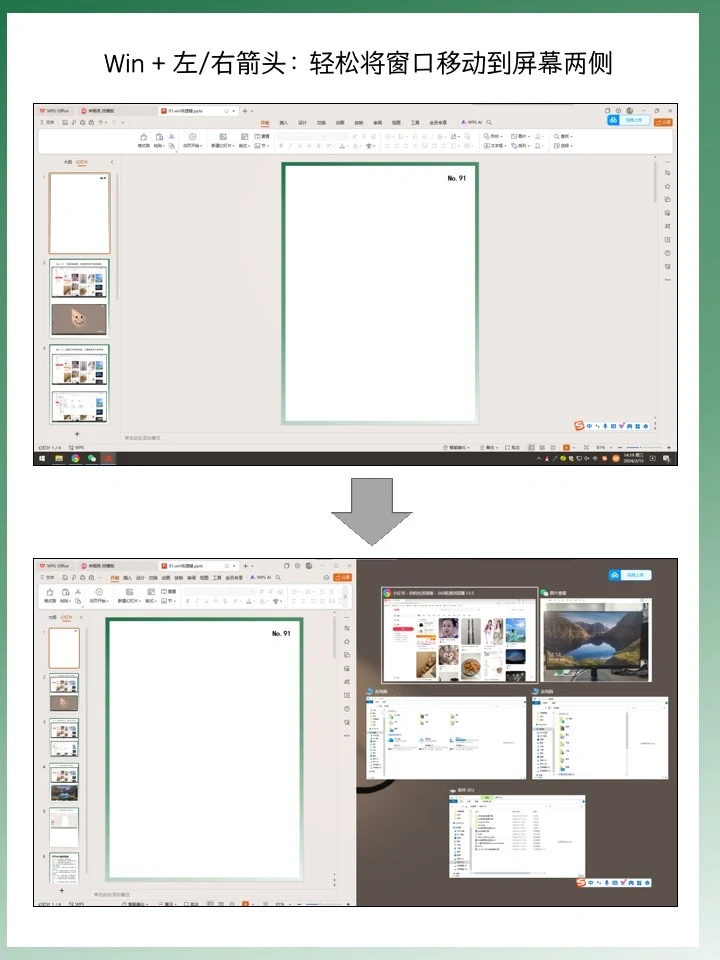Toggle Notes (备注) in upper status bar
The width and height of the screenshot is (720, 960).
tap(488, 448)
